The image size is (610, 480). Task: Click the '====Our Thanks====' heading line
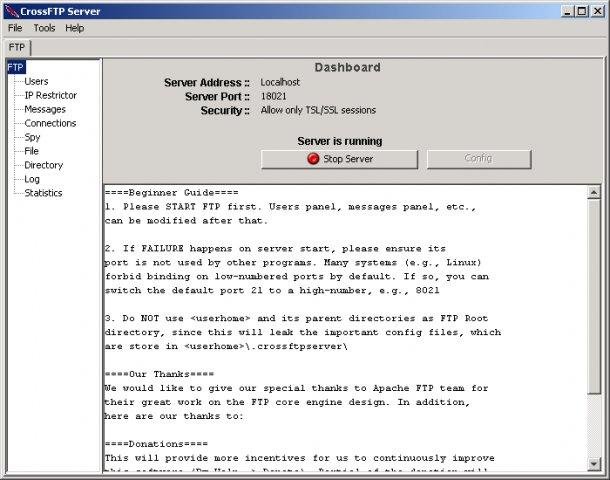point(159,374)
